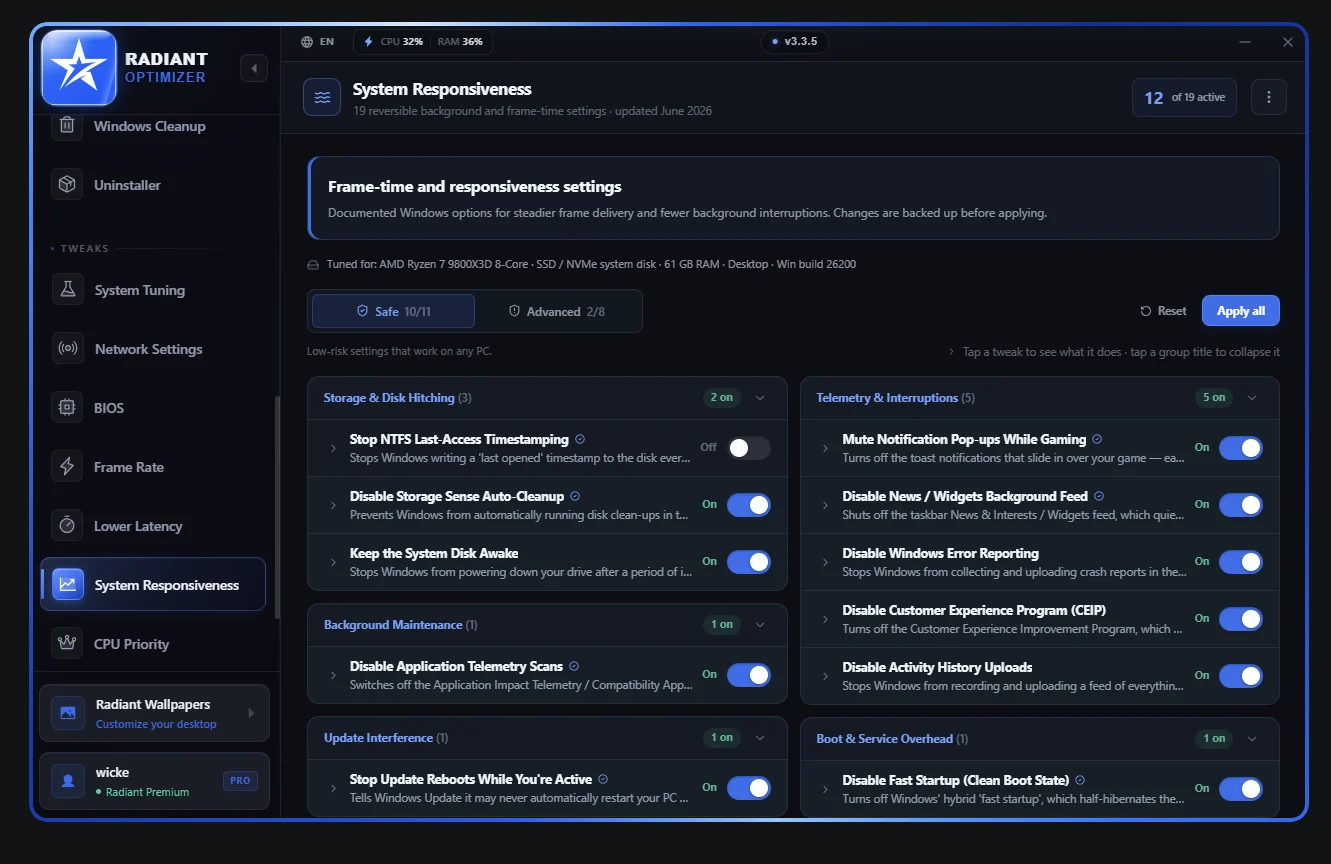Switch to the Advanced 2/8 tab

(557, 311)
